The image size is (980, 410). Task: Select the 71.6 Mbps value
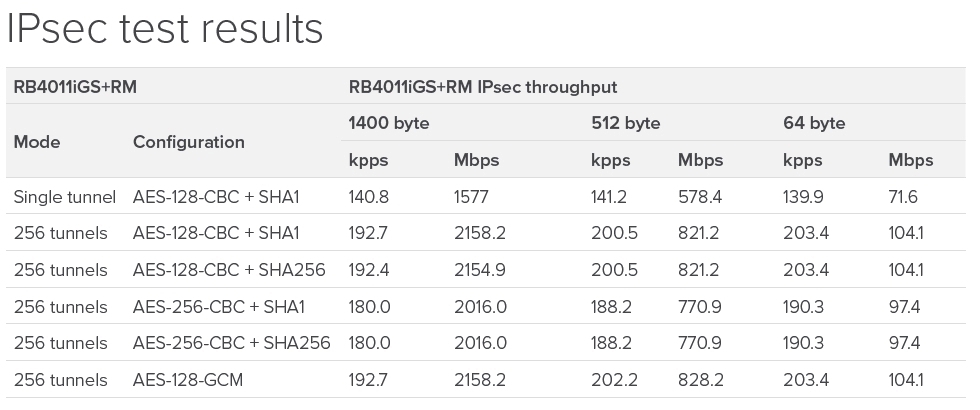coord(905,197)
